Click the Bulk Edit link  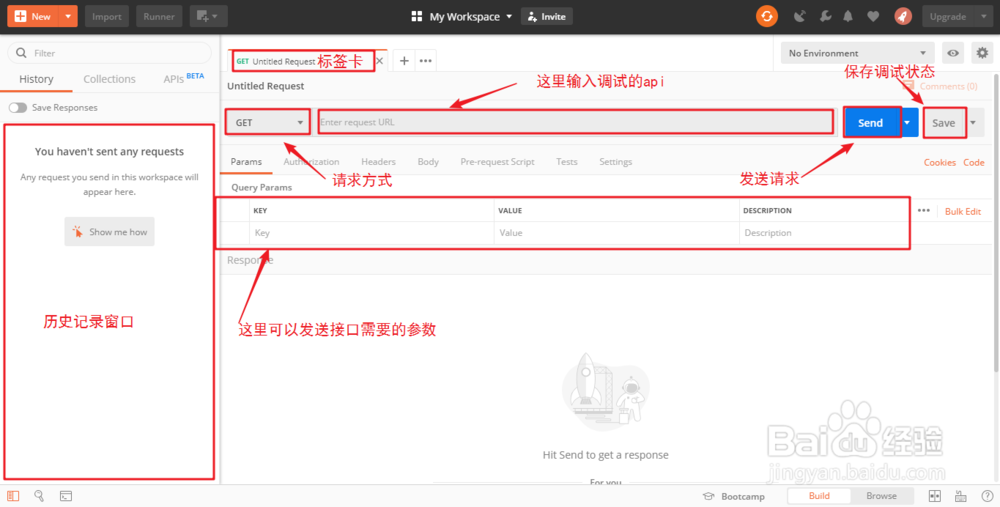pos(962,211)
